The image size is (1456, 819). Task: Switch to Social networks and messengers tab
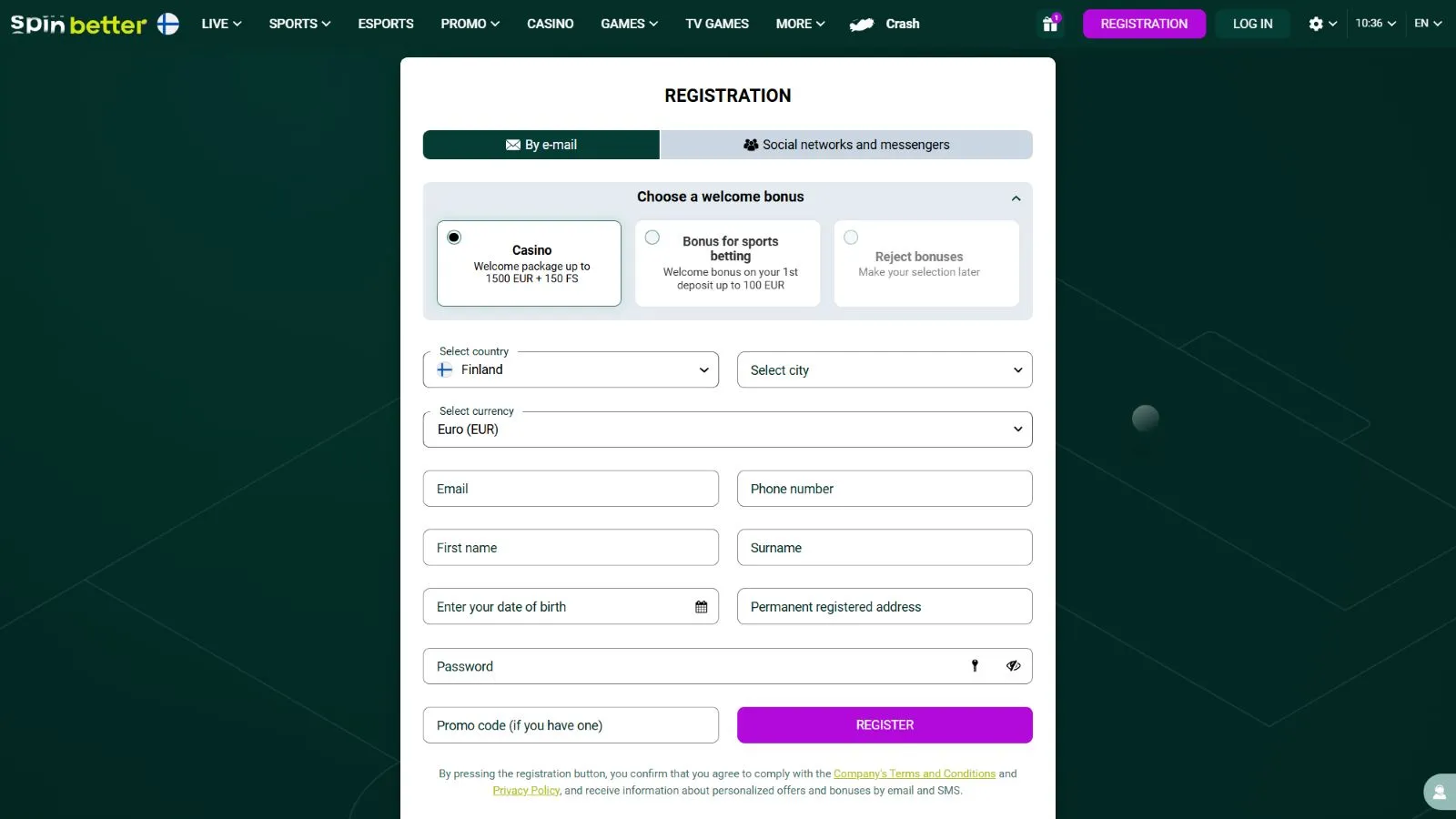pos(846,145)
